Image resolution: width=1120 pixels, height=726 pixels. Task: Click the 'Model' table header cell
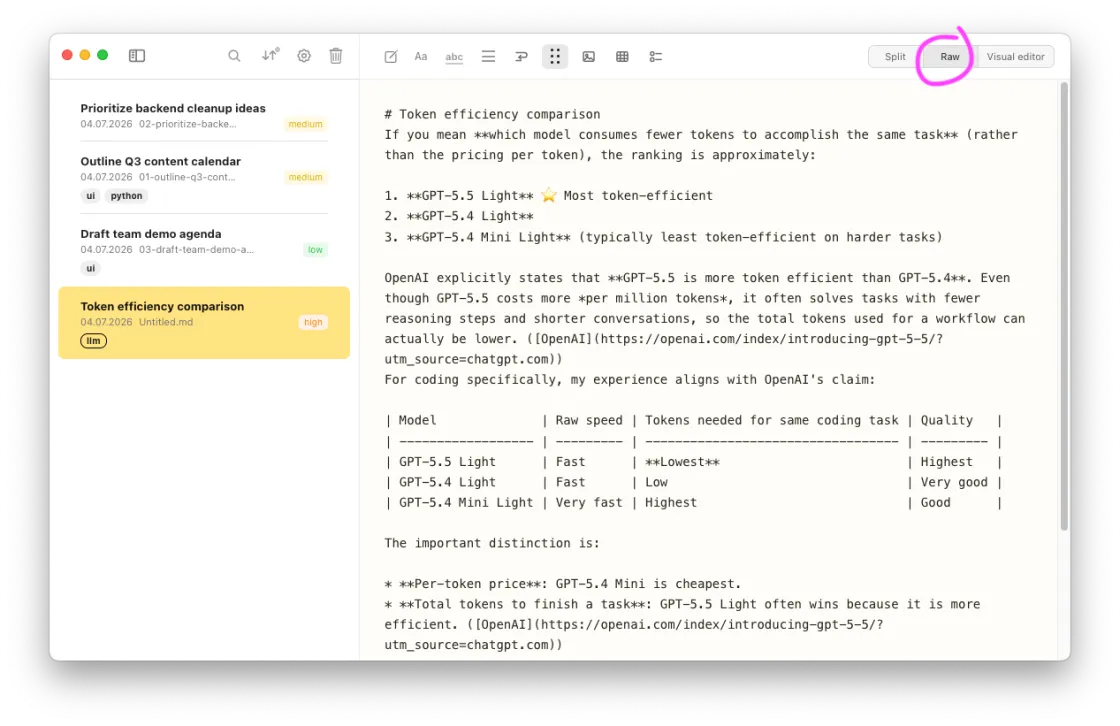point(417,420)
